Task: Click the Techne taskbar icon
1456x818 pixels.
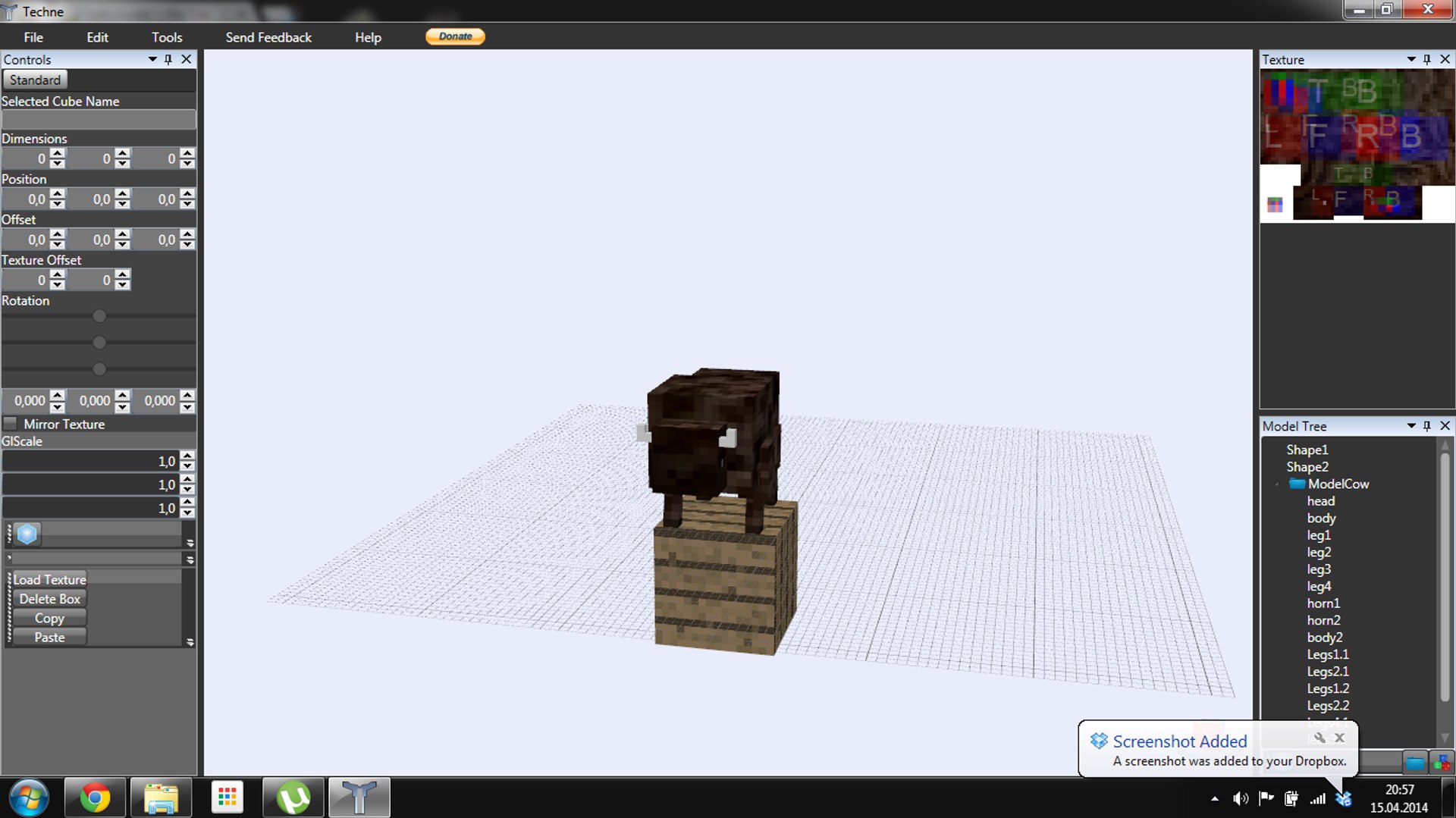Action: point(359,798)
